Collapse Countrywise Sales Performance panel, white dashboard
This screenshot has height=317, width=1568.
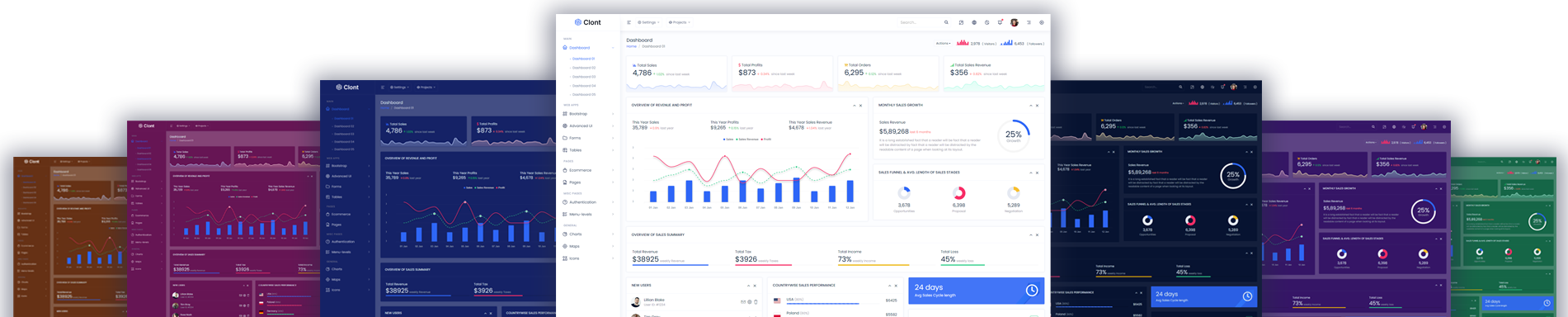[x=889, y=286]
